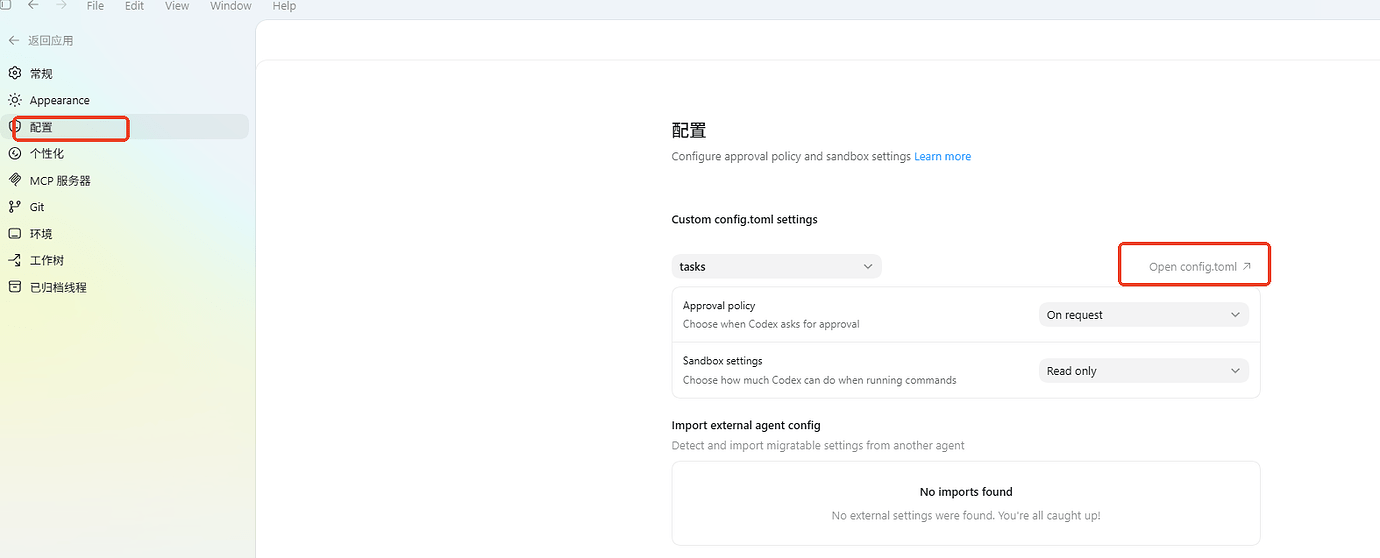
Task: Click the 常规 gear icon in sidebar
Action: 15,73
